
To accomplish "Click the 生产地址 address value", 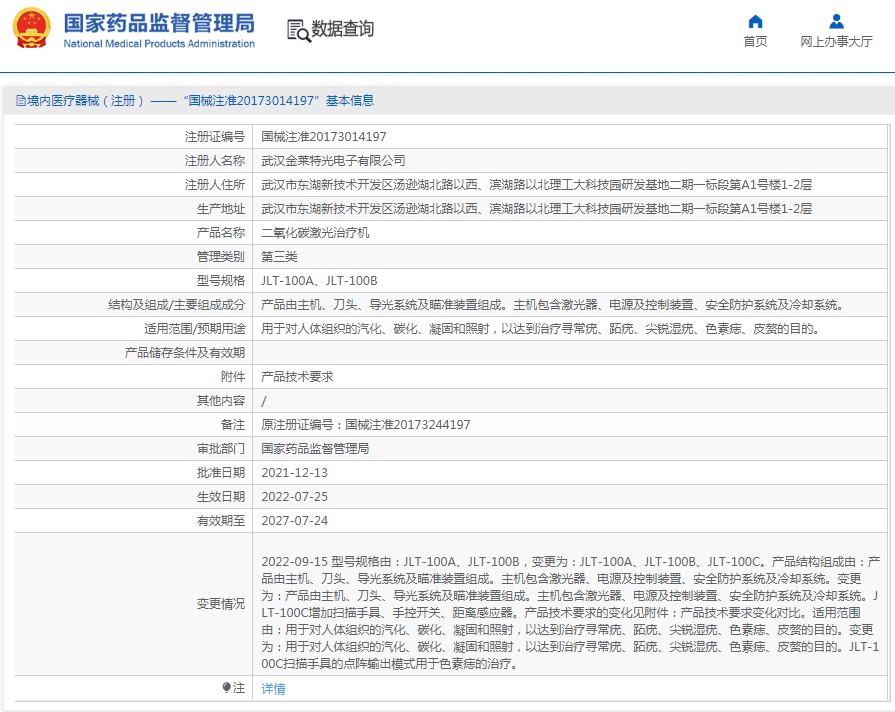I will [537, 209].
